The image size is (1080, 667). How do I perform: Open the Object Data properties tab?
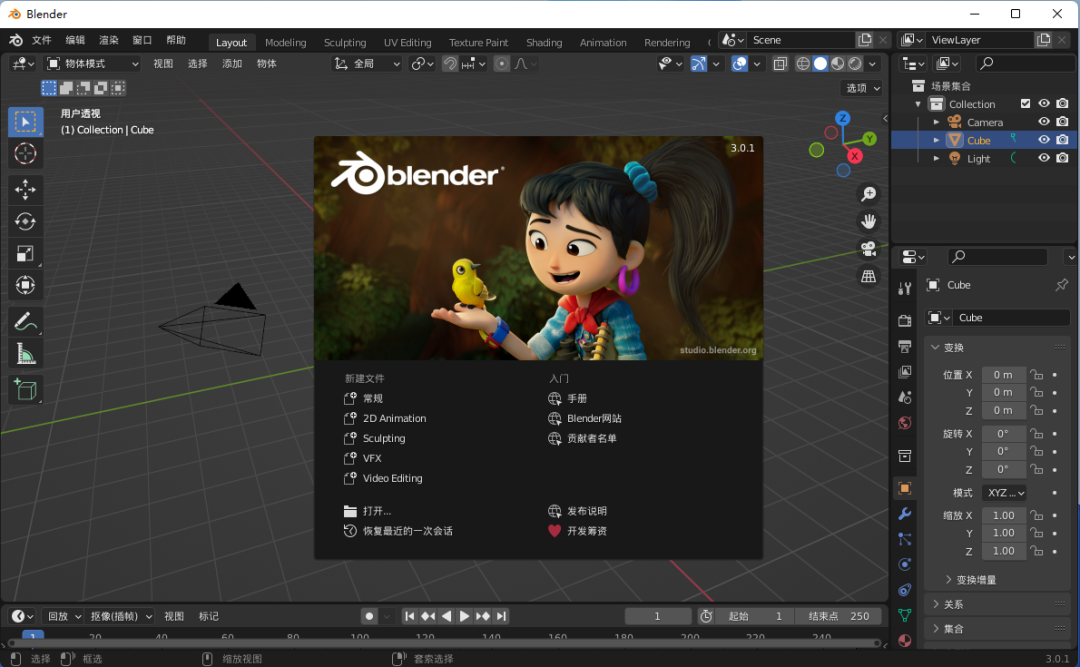coord(905,615)
